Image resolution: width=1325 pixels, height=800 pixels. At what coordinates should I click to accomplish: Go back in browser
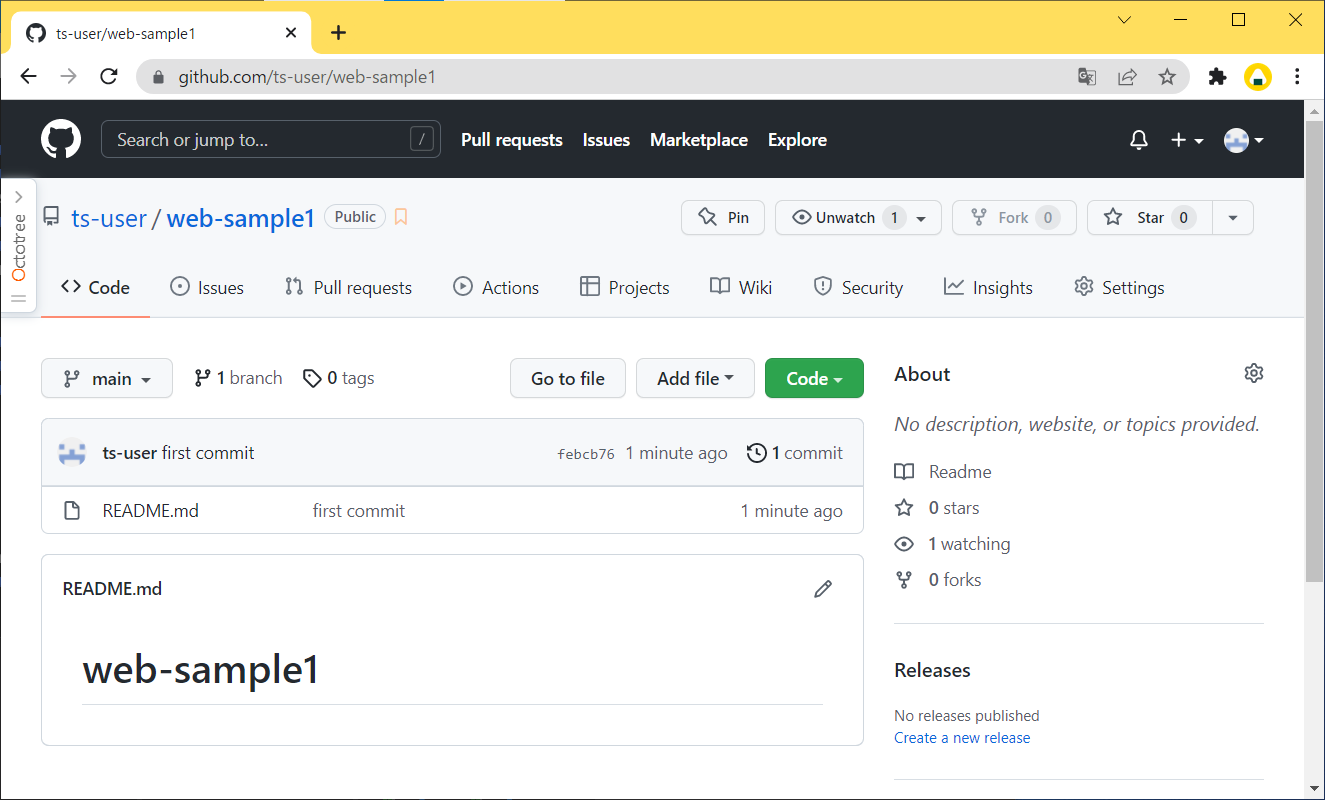point(28,77)
